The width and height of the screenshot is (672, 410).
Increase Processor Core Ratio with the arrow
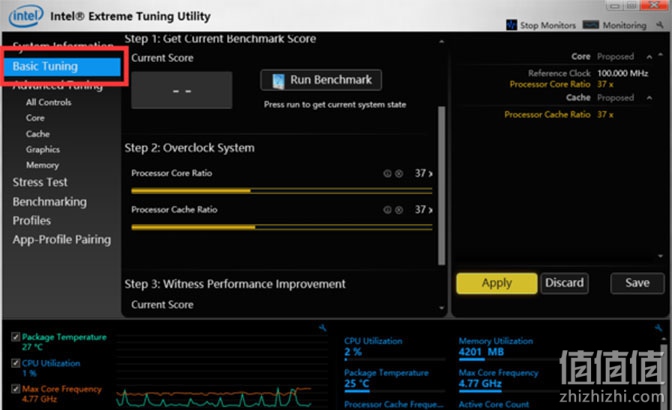coord(430,174)
